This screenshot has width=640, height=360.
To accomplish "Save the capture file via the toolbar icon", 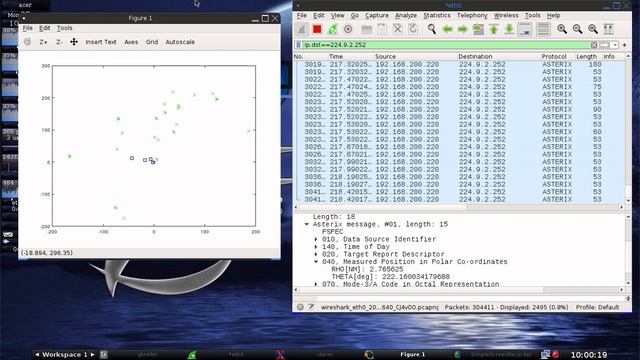I will (x=382, y=29).
